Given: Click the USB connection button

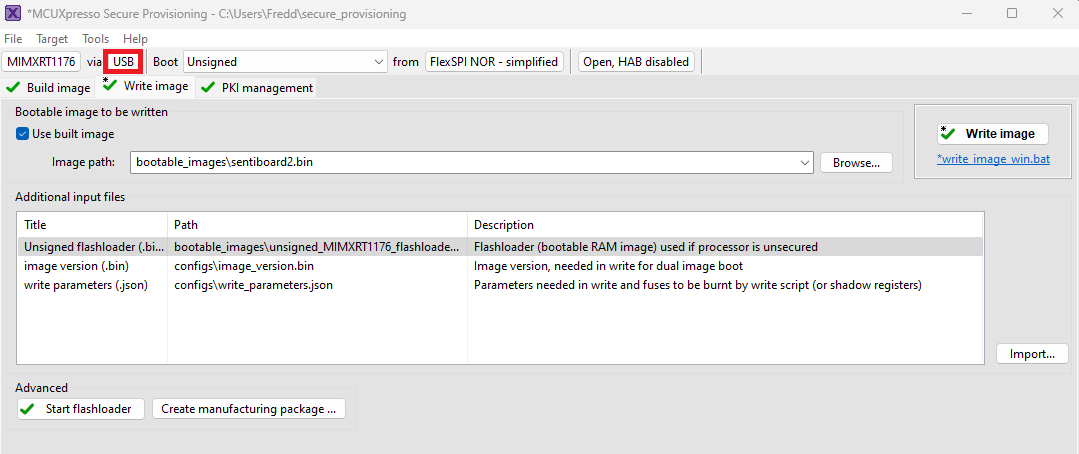Looking at the screenshot, I should (124, 62).
